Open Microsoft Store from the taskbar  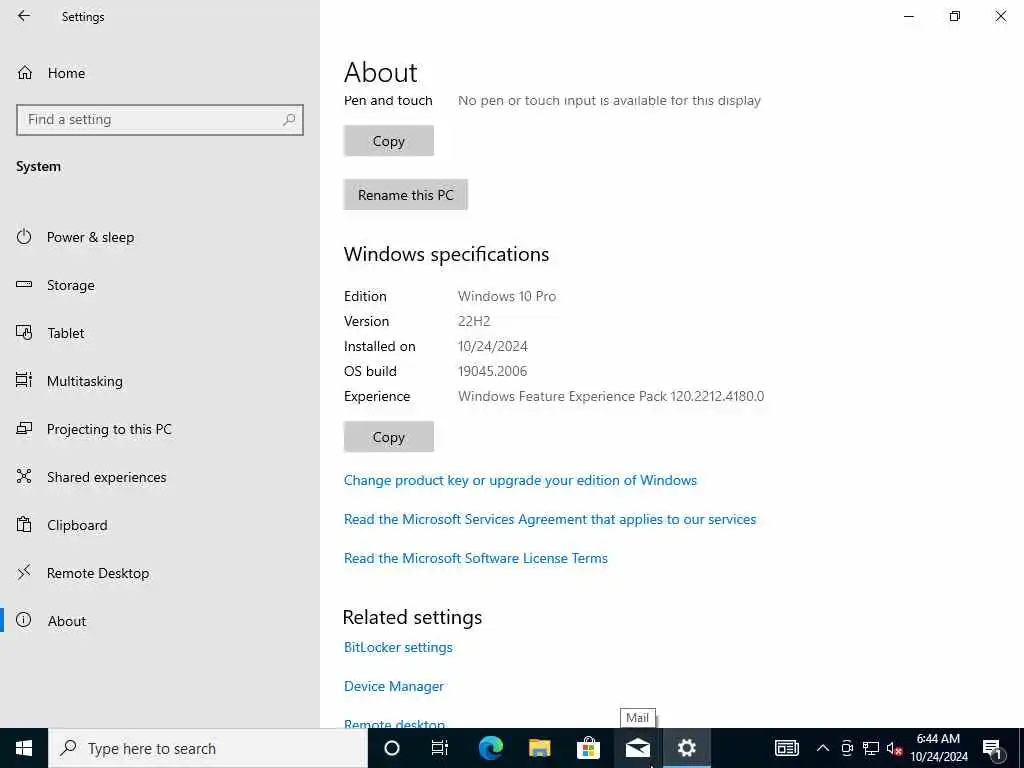pyautogui.click(x=588, y=748)
